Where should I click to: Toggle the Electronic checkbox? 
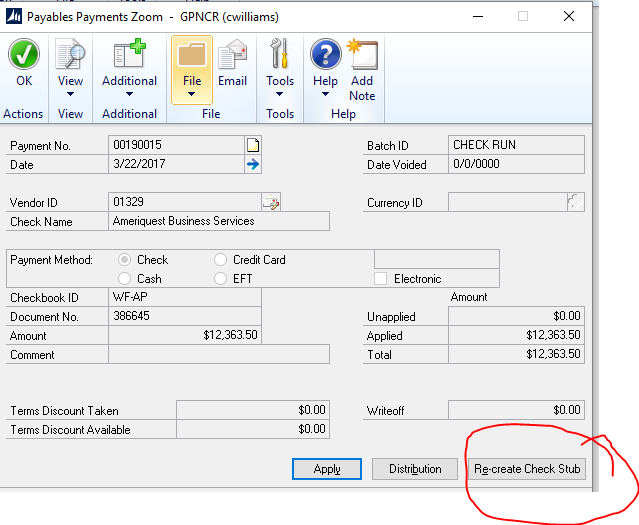[381, 279]
